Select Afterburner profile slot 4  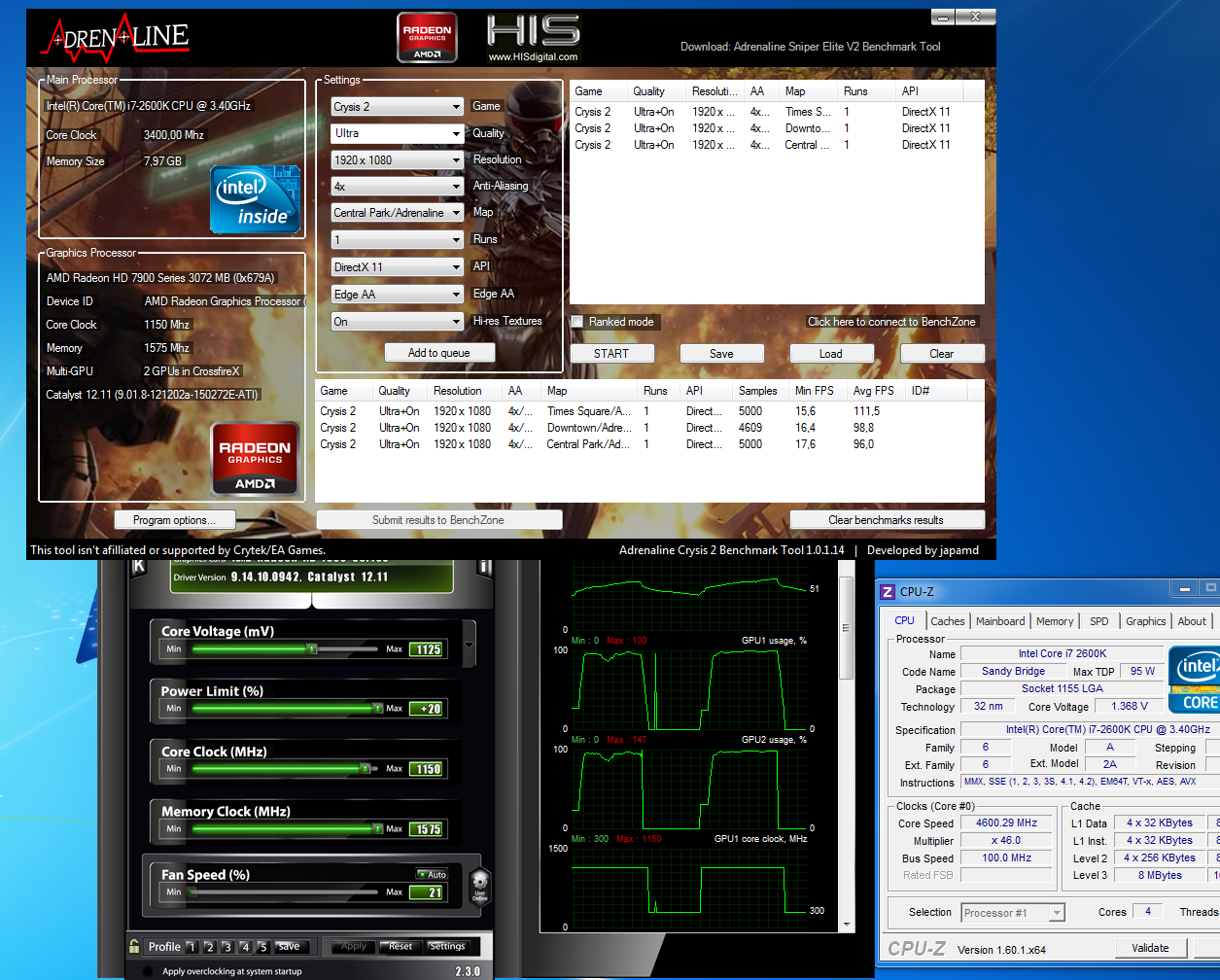(245, 946)
